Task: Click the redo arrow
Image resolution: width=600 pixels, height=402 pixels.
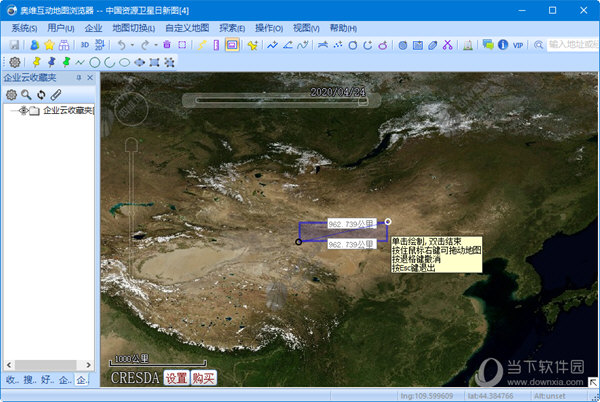Action: (145, 45)
